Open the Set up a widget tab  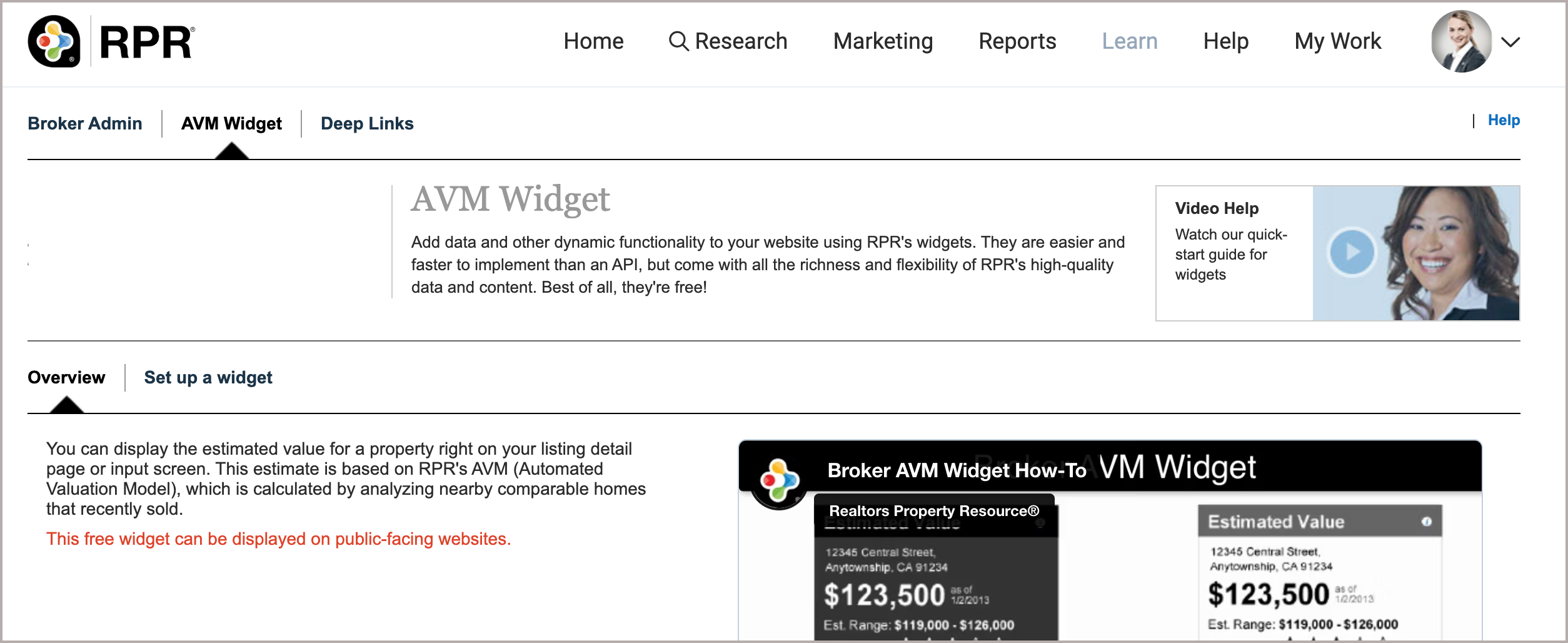[208, 377]
